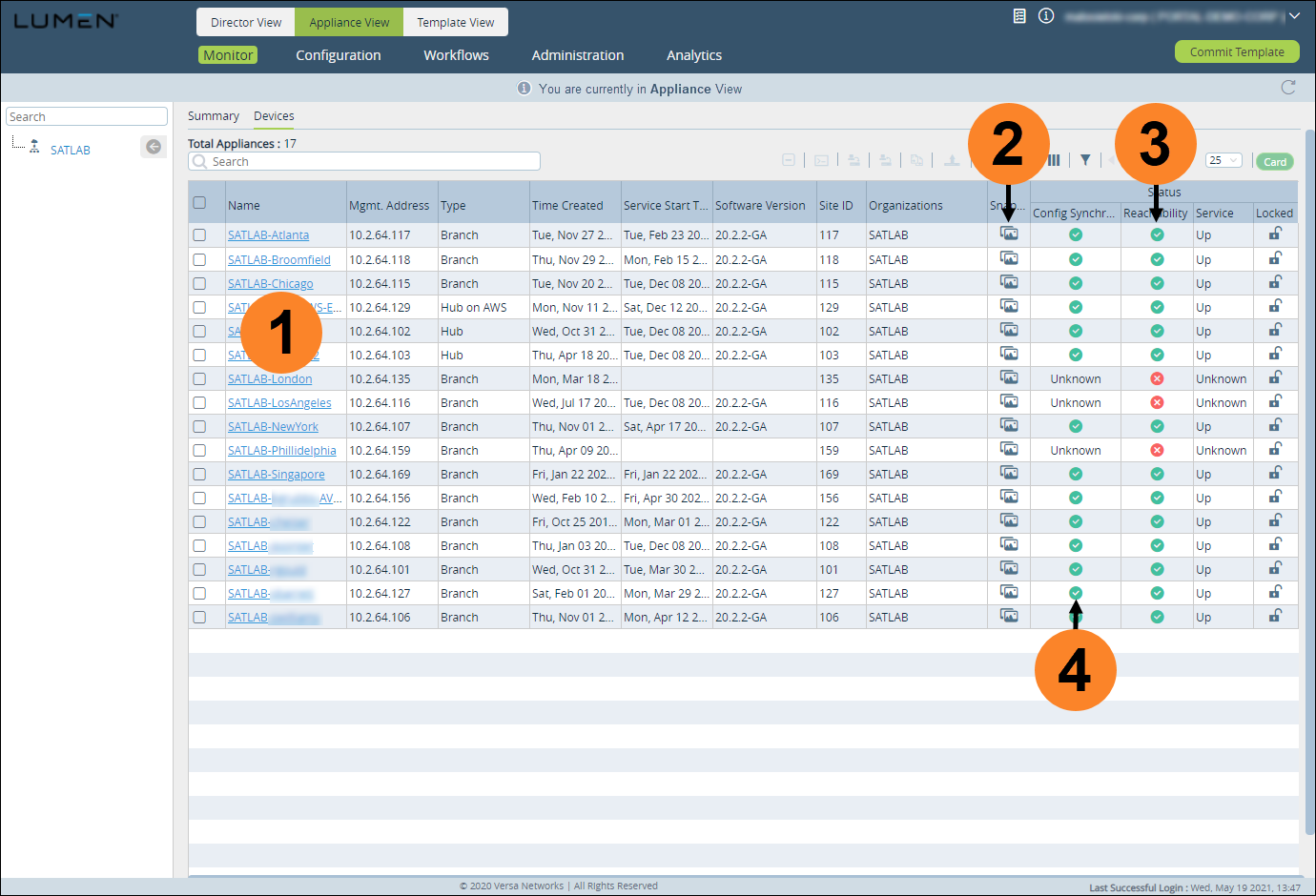Open the task list icon in header
Image resolution: width=1316 pixels, height=896 pixels.
pos(1019,16)
